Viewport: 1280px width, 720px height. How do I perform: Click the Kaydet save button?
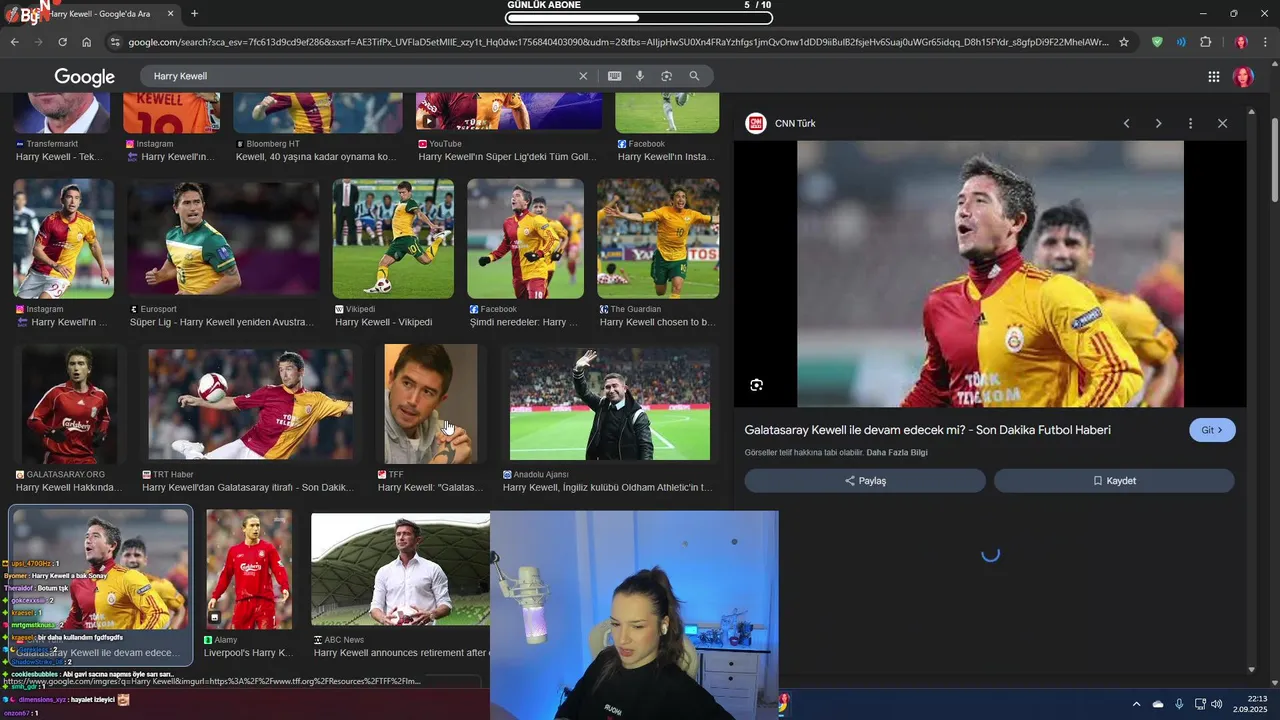tap(1114, 481)
